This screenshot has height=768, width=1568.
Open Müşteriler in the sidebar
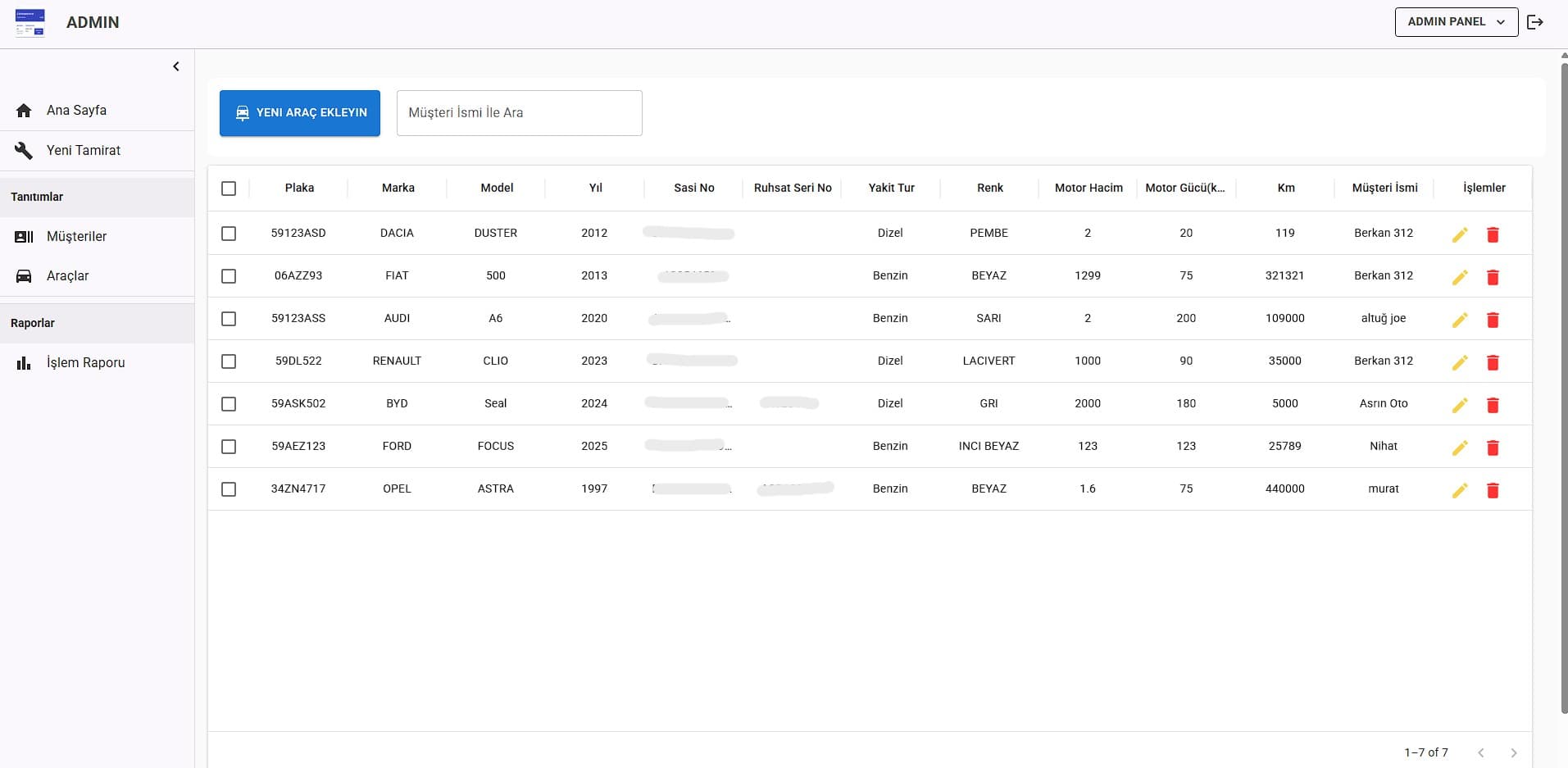pyautogui.click(x=76, y=237)
